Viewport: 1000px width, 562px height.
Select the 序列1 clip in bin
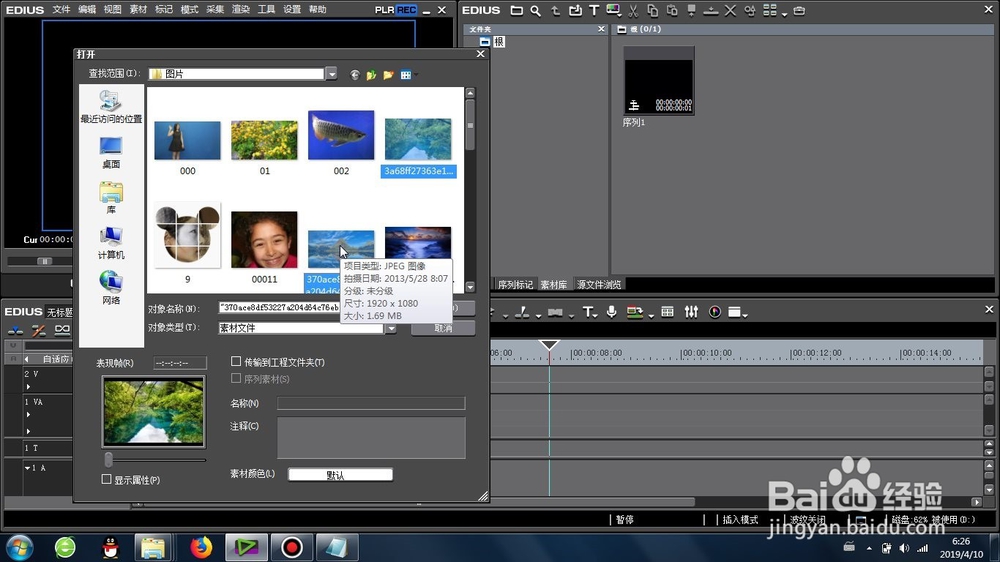[659, 81]
